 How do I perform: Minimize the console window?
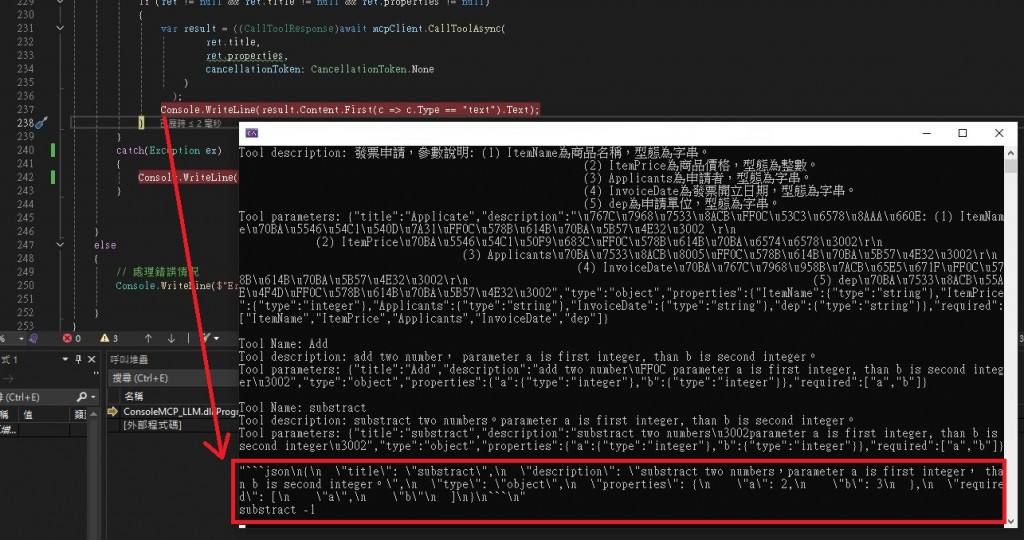coord(927,133)
